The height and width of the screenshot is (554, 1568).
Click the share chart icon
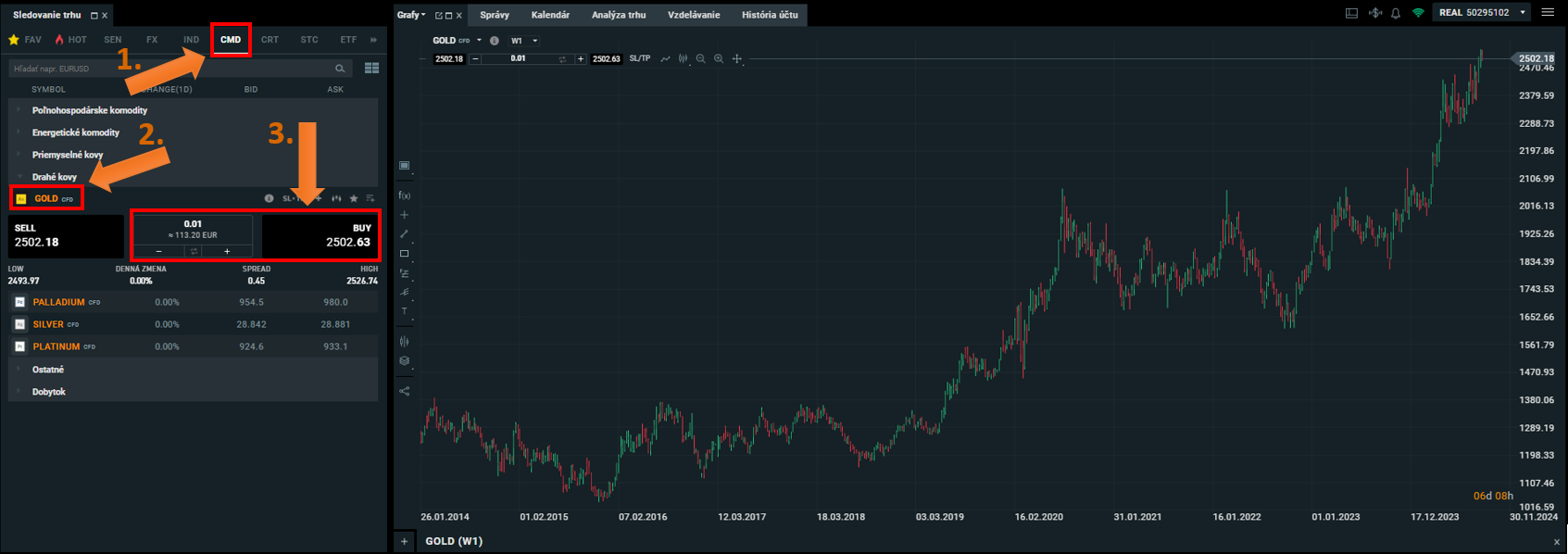[404, 391]
